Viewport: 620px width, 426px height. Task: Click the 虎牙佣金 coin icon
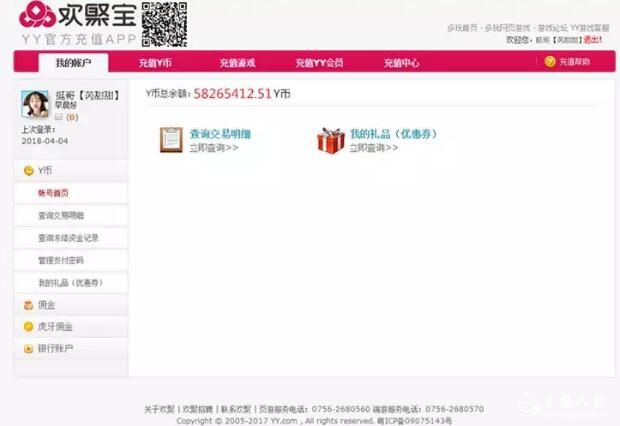(x=28, y=327)
